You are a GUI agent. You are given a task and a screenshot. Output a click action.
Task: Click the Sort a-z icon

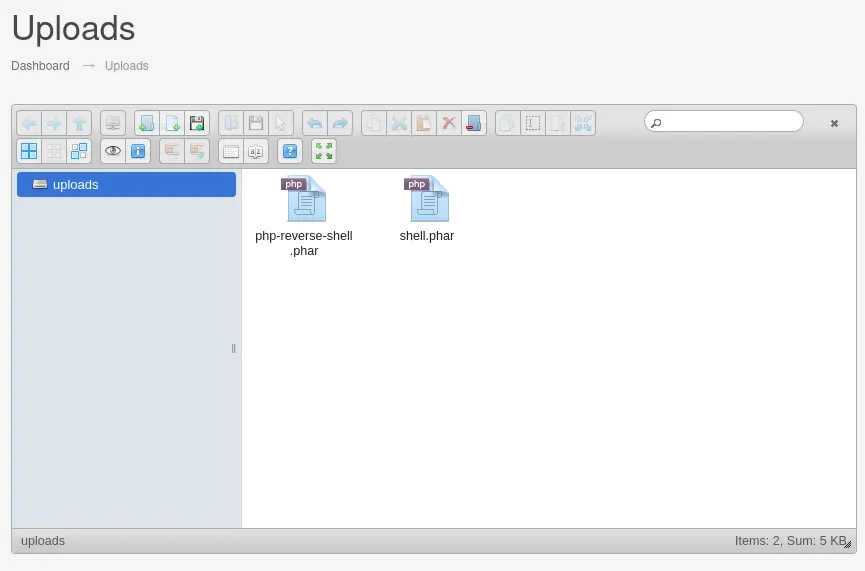pyautogui.click(x=255, y=151)
